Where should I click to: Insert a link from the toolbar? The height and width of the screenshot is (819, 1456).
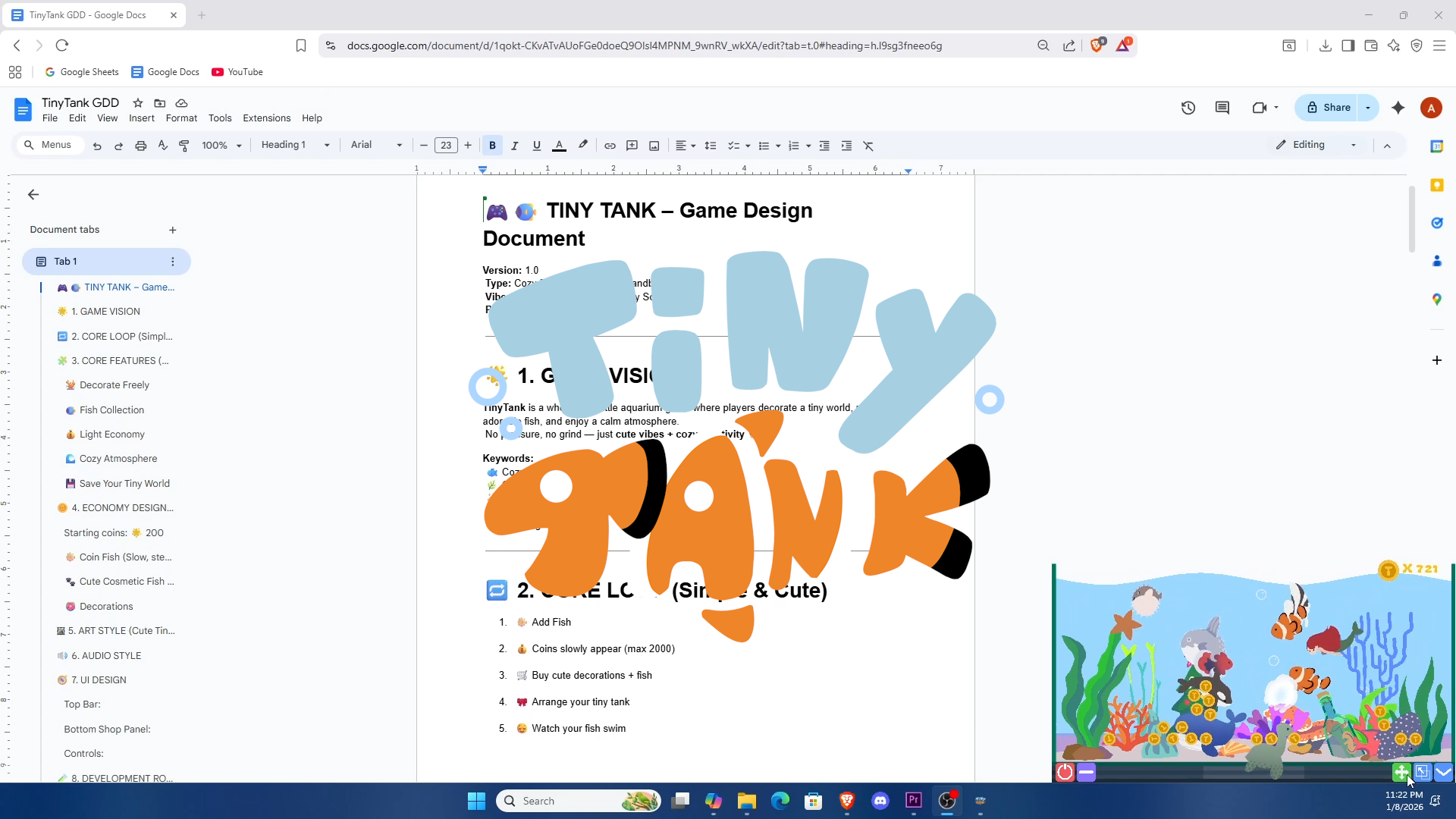tap(610, 146)
